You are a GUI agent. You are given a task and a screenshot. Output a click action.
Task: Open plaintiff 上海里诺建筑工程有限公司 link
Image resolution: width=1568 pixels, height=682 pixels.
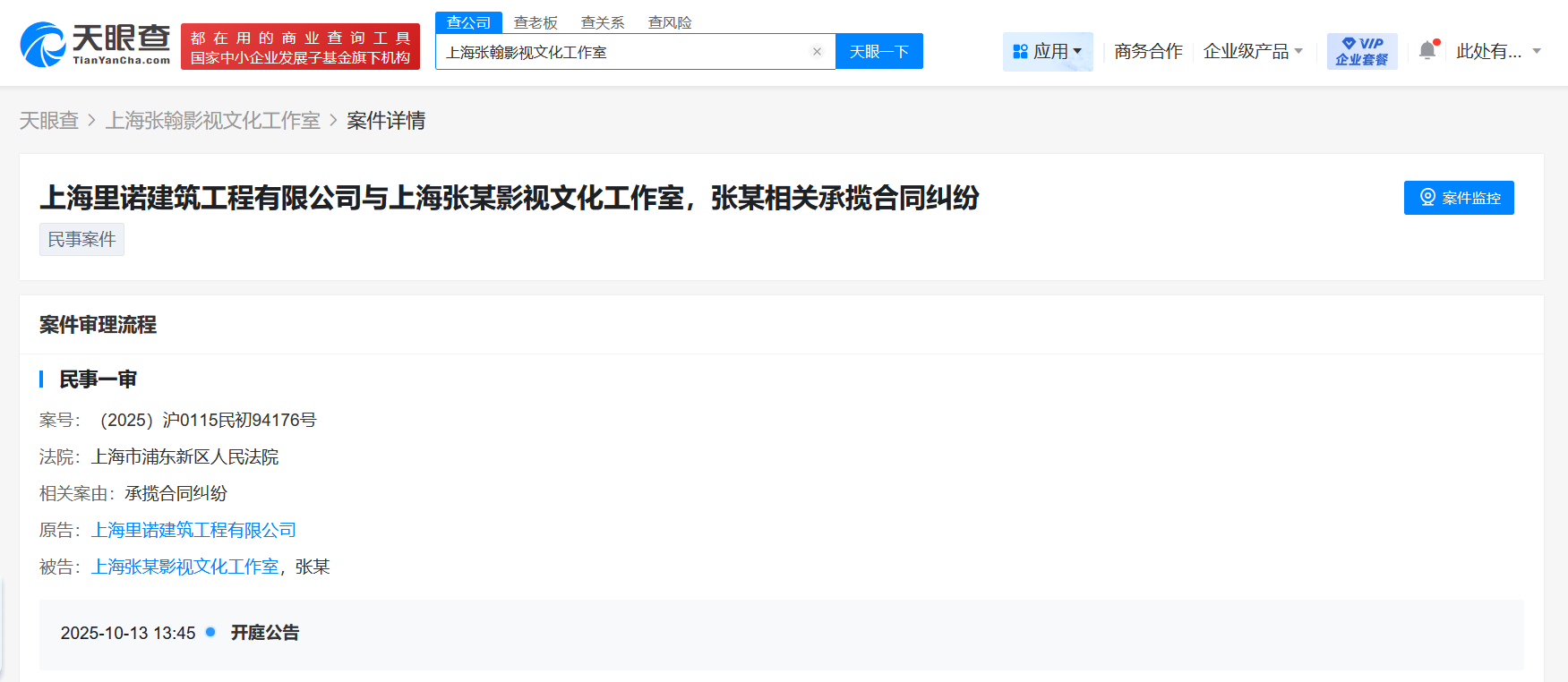coord(193,530)
